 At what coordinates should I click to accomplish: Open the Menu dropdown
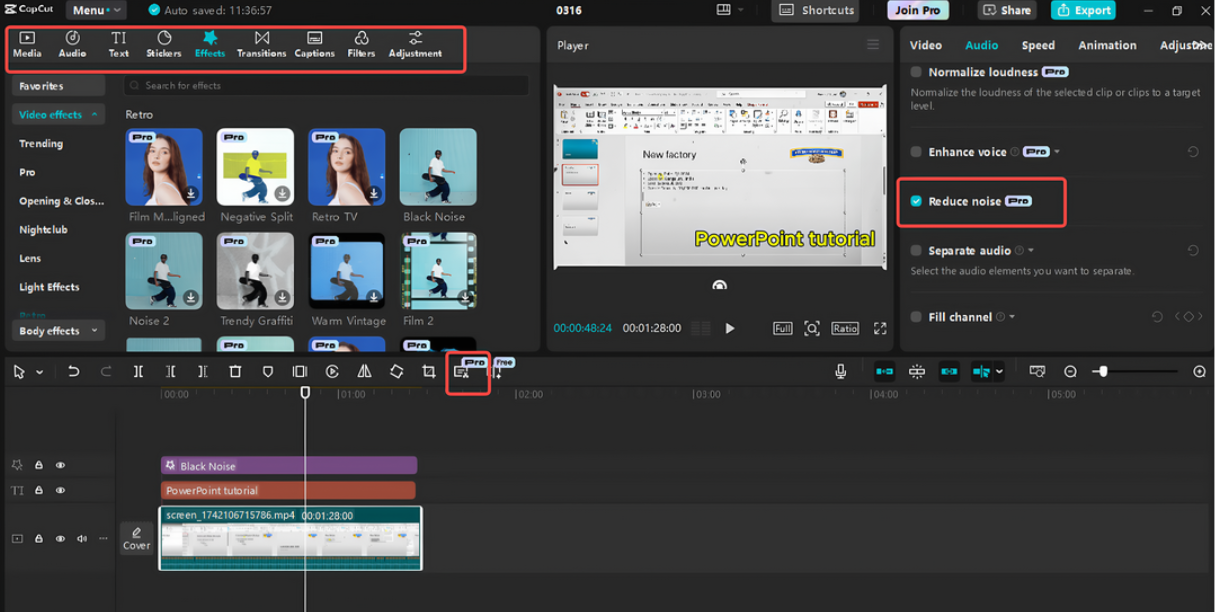coord(96,10)
